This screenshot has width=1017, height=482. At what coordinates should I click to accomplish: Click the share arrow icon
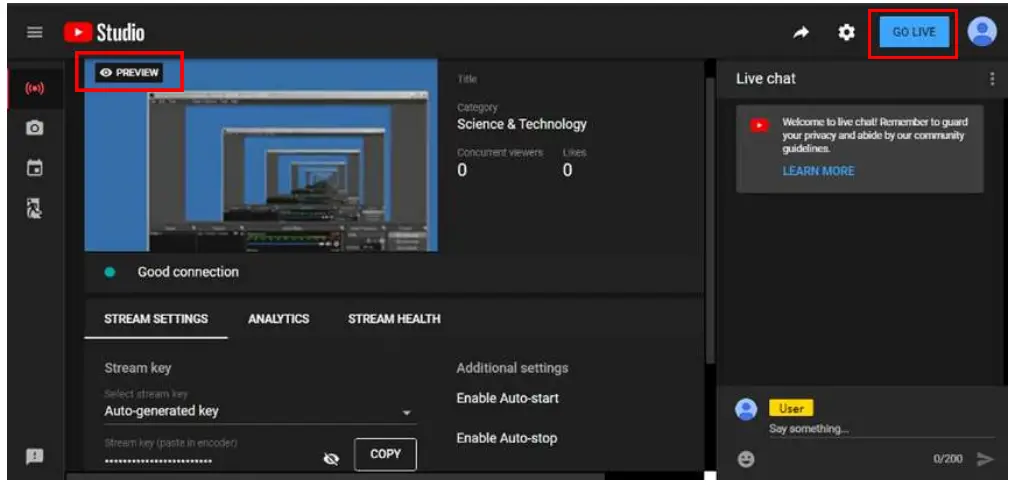click(802, 32)
